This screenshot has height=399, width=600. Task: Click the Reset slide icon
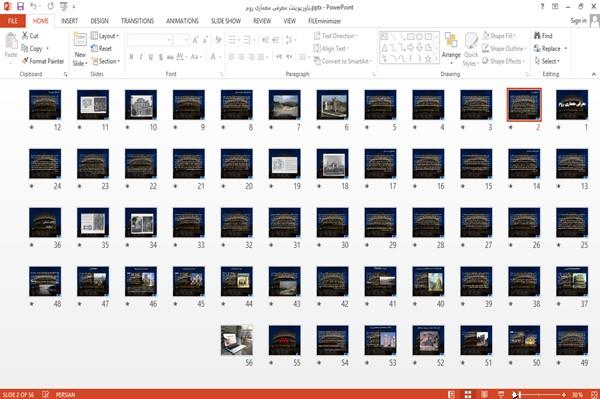95,48
